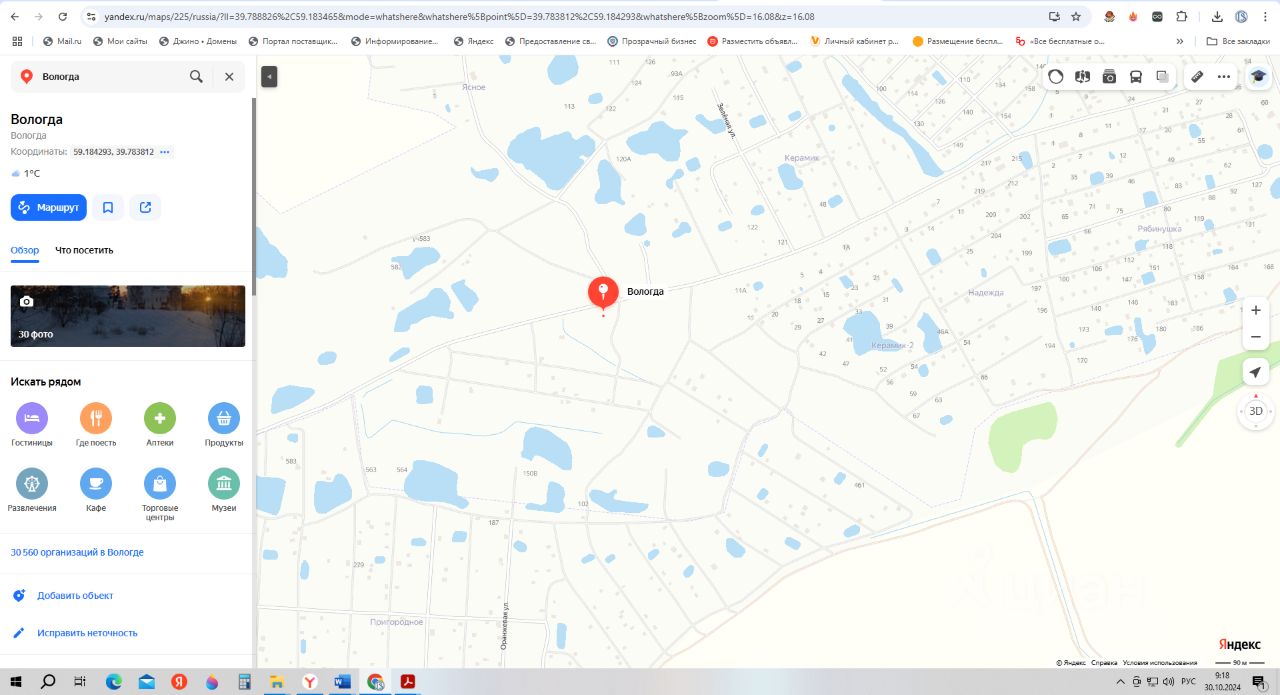Search nearby Где поесть icon
This screenshot has height=695, width=1280.
[96, 418]
